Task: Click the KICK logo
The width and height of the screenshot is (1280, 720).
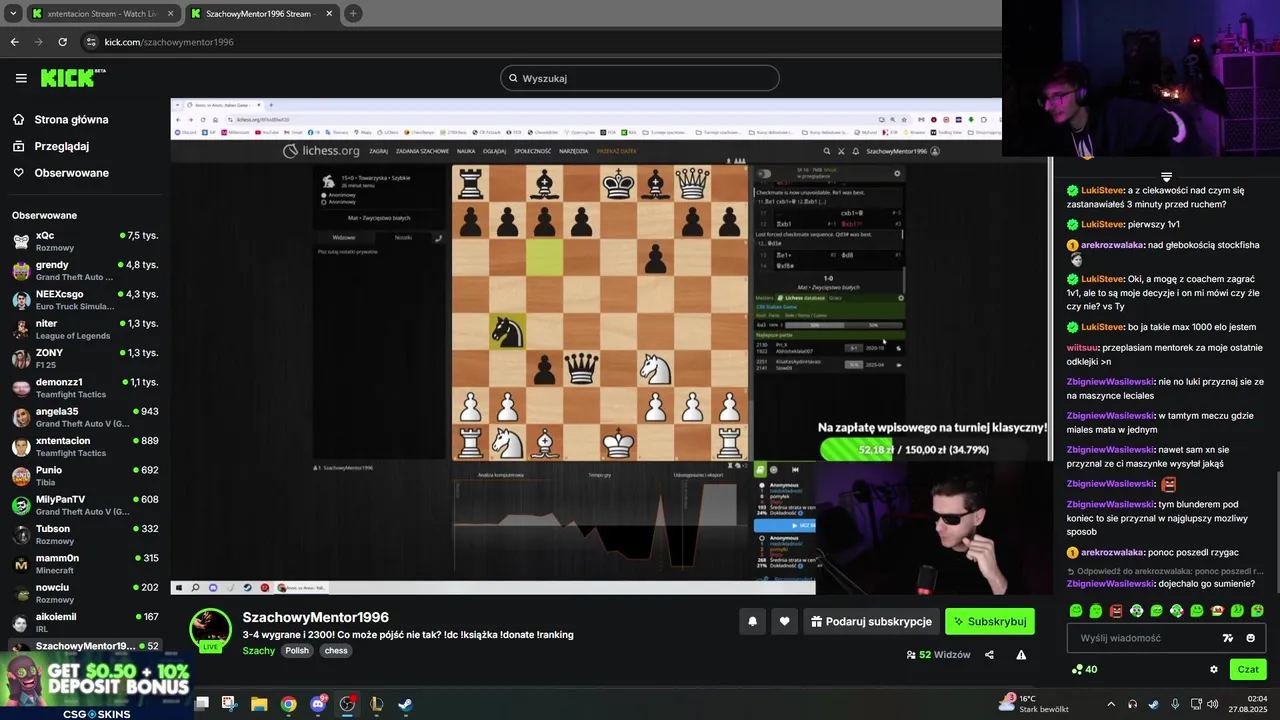Action: click(x=72, y=78)
